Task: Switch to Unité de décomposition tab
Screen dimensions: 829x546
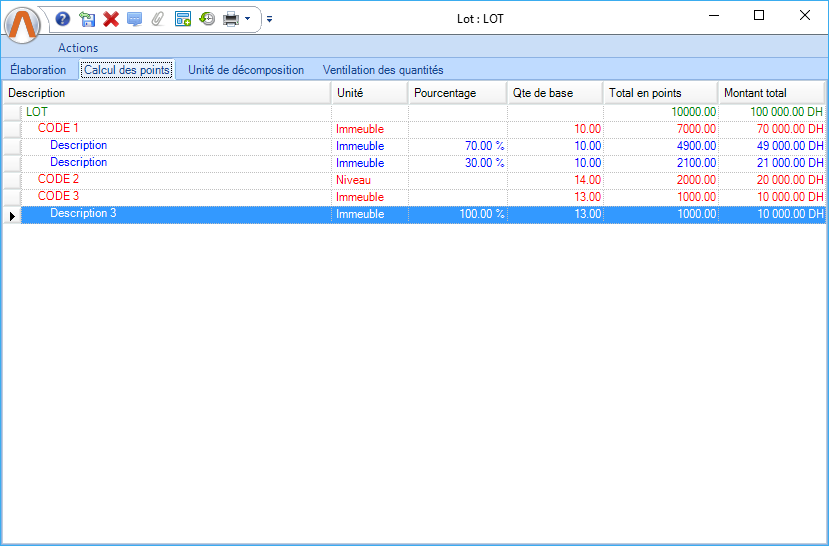Action: (246, 70)
